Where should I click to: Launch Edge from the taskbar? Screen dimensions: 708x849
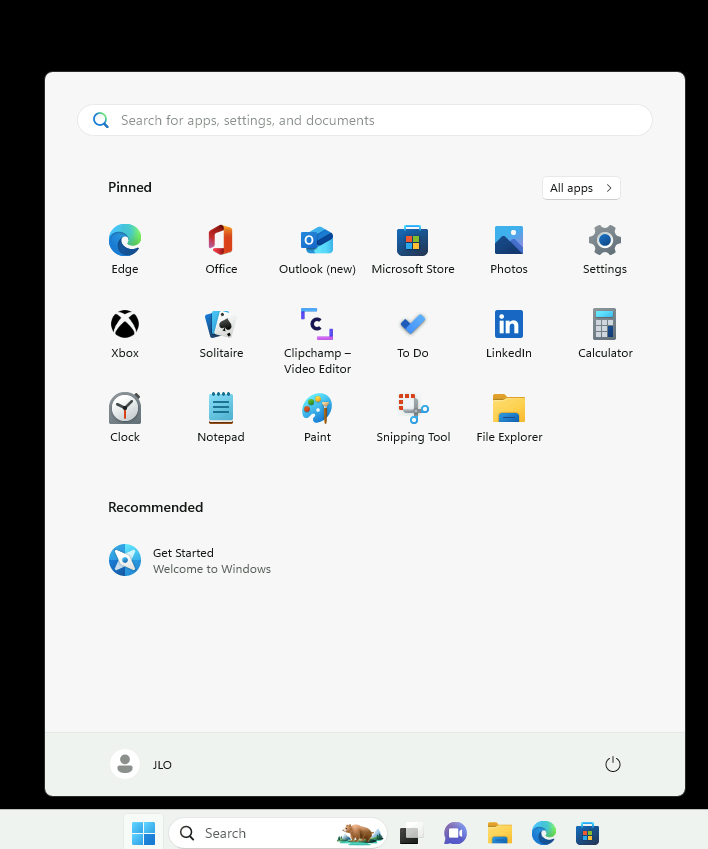tap(543, 833)
